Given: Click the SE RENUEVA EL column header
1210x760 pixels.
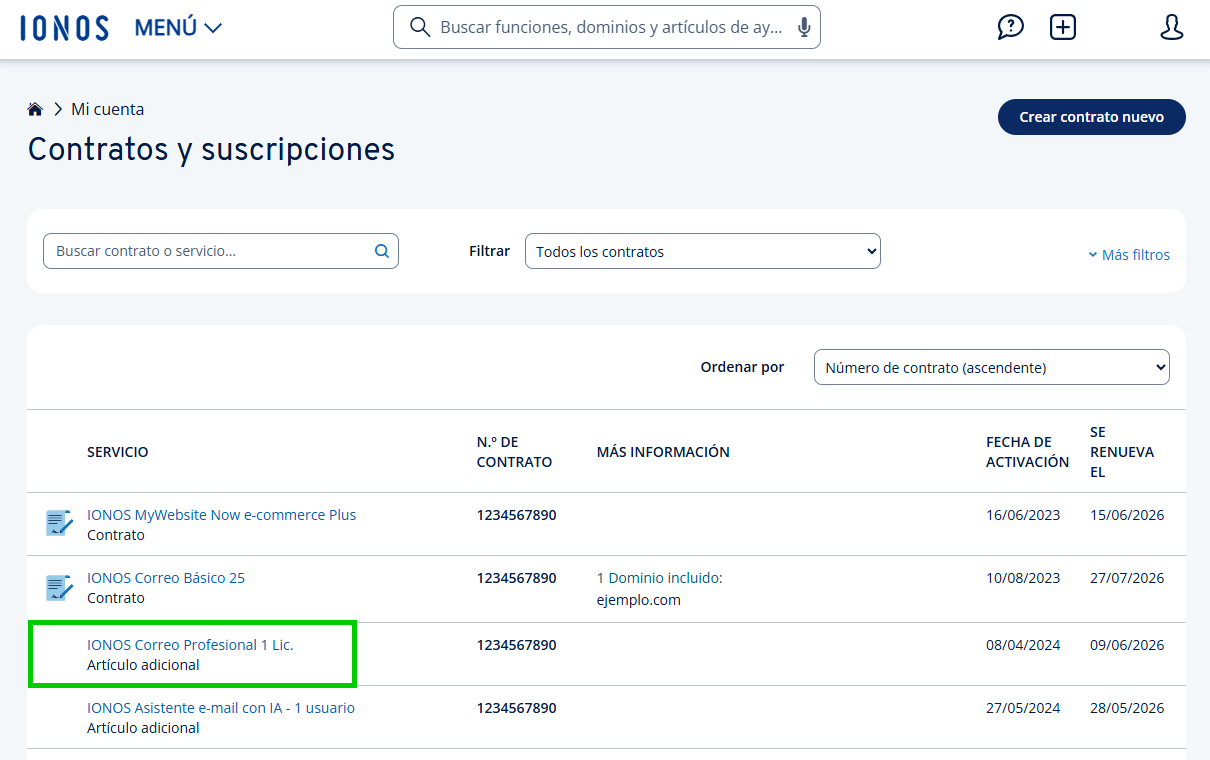Looking at the screenshot, I should click(x=1122, y=452).
